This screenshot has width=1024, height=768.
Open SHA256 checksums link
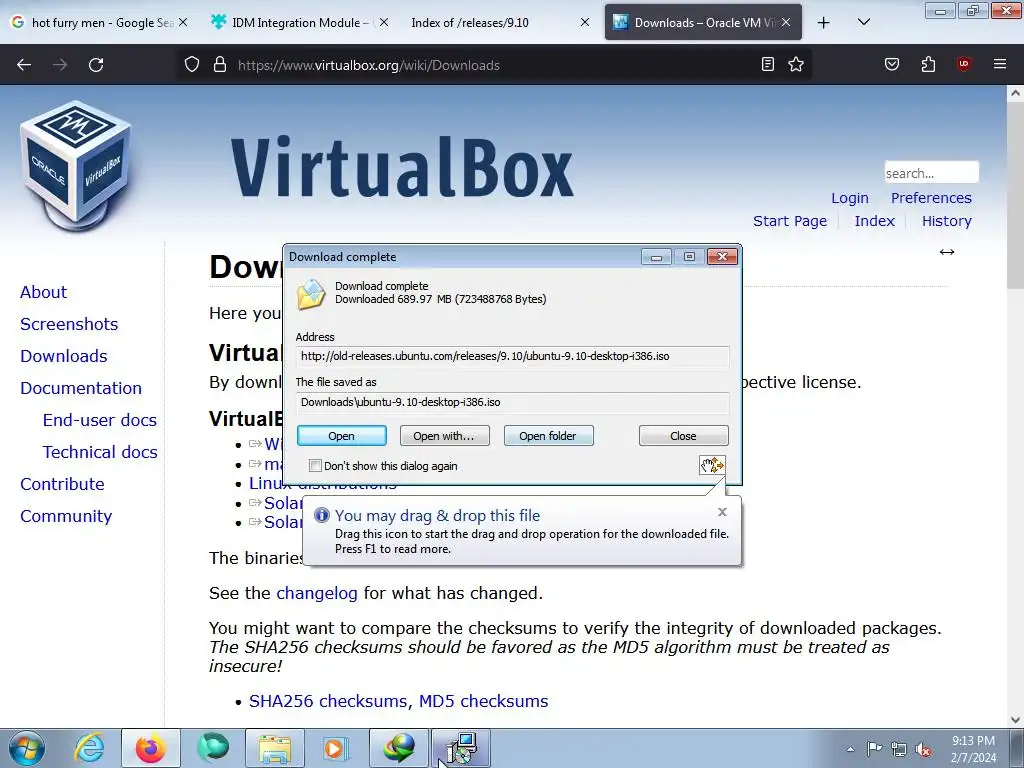point(328,701)
